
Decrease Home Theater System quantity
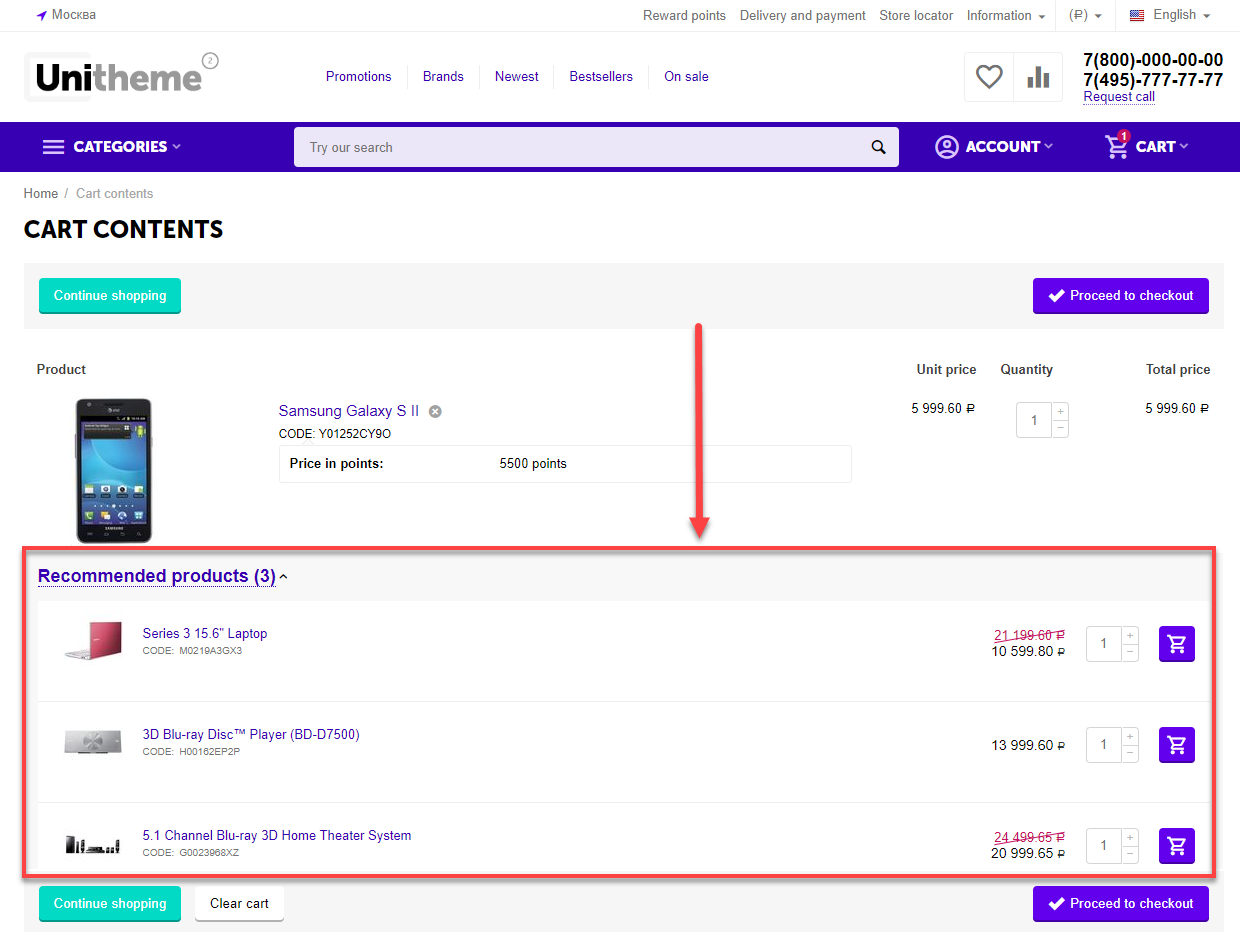pyautogui.click(x=1130, y=855)
